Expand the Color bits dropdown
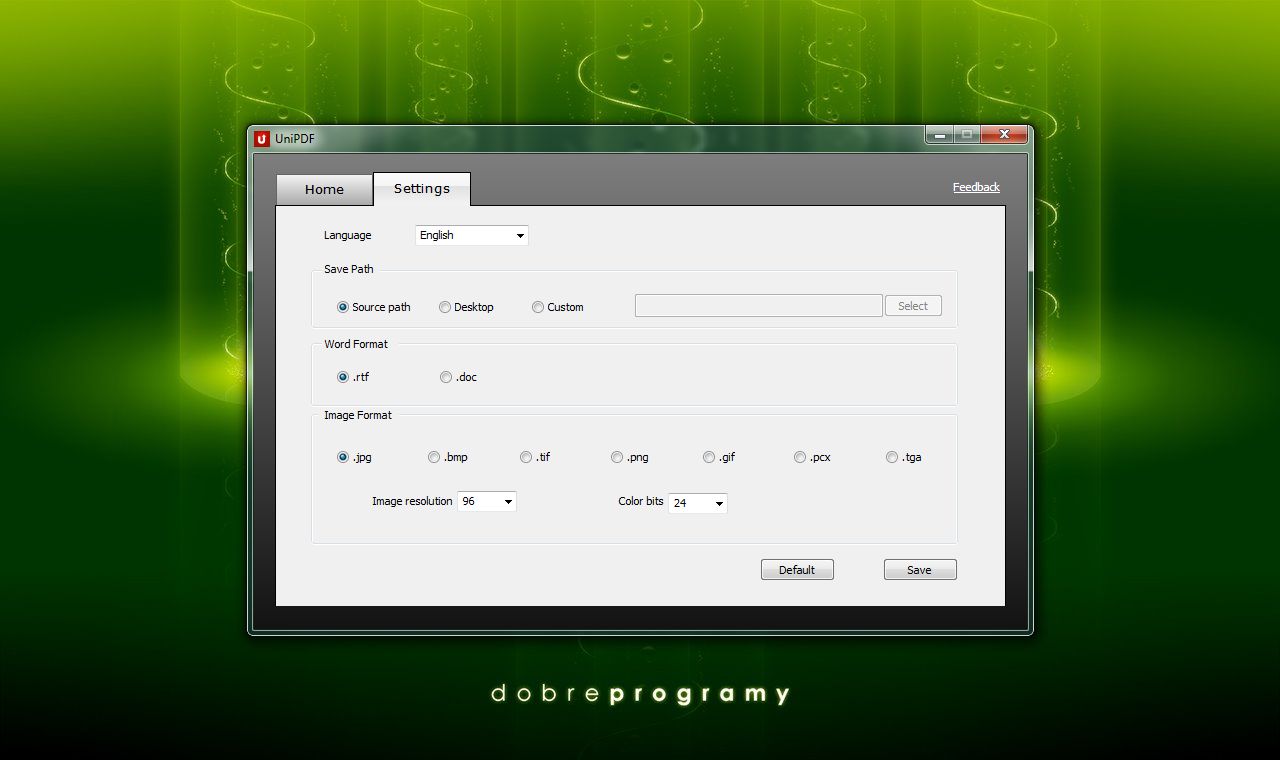This screenshot has height=760, width=1280. (x=698, y=503)
